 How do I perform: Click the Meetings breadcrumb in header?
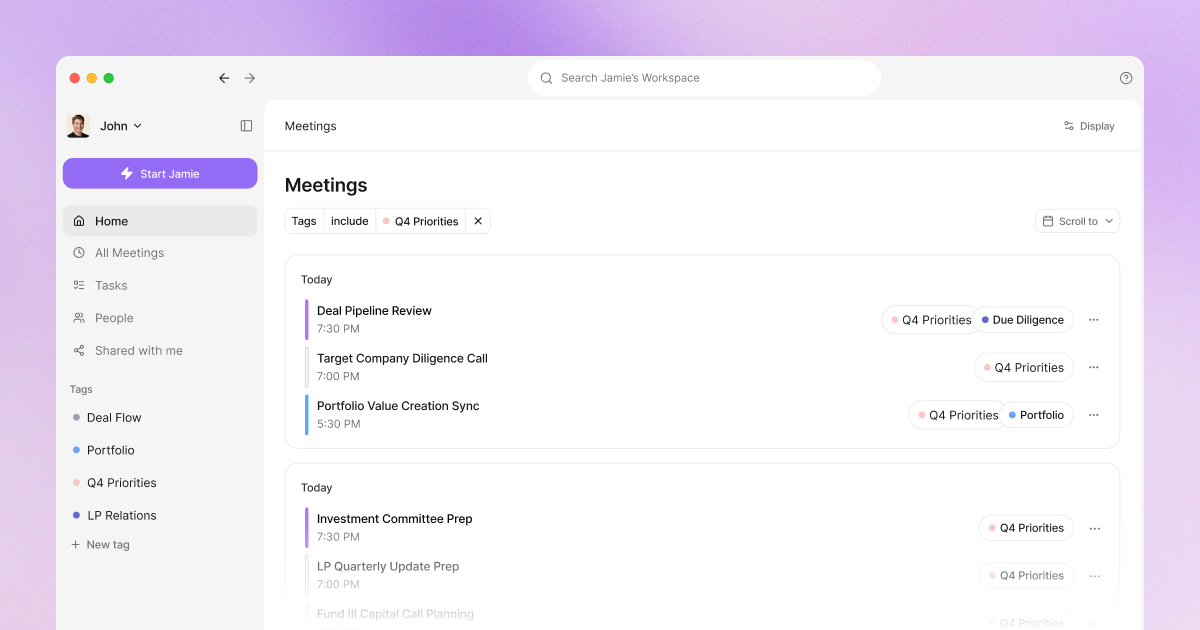coord(311,126)
